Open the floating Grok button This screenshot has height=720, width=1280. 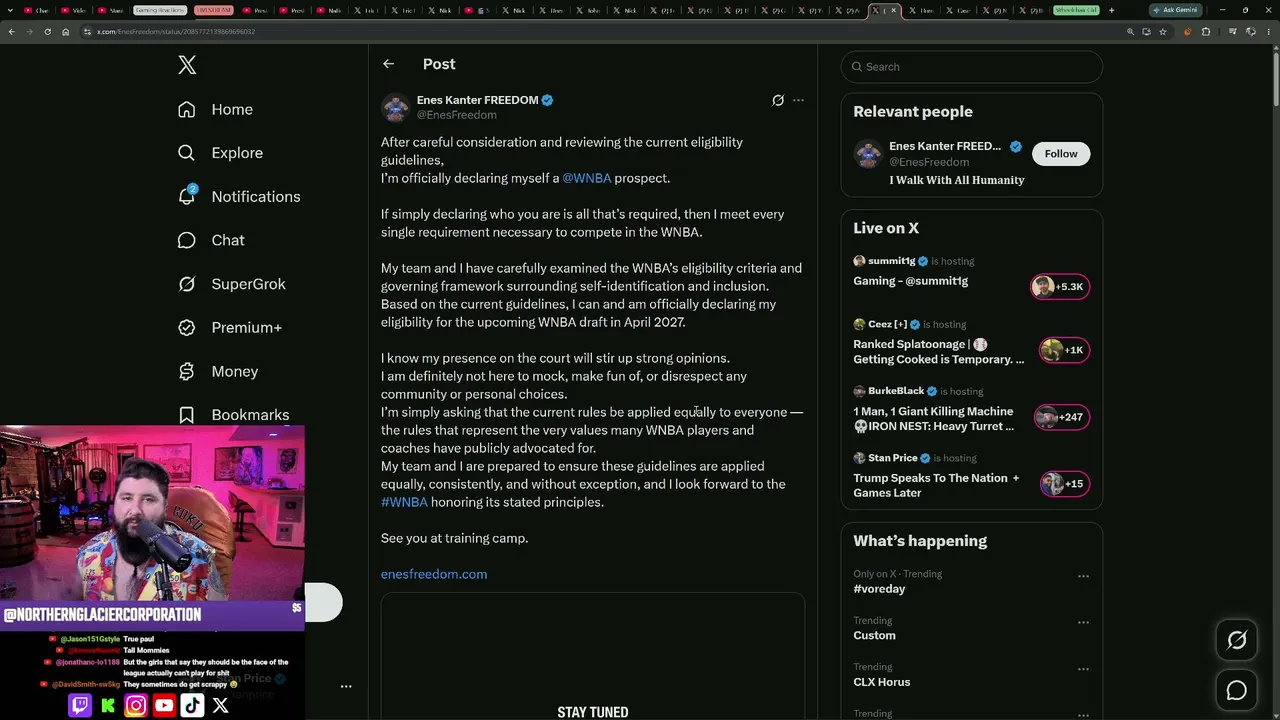pos(1237,641)
